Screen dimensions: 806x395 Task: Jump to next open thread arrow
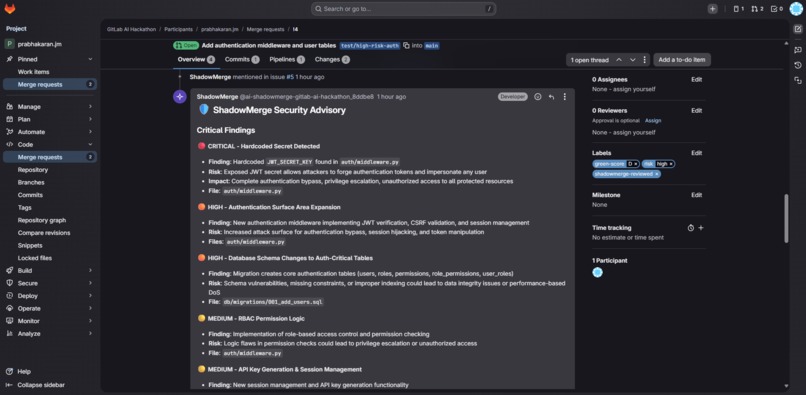click(633, 60)
